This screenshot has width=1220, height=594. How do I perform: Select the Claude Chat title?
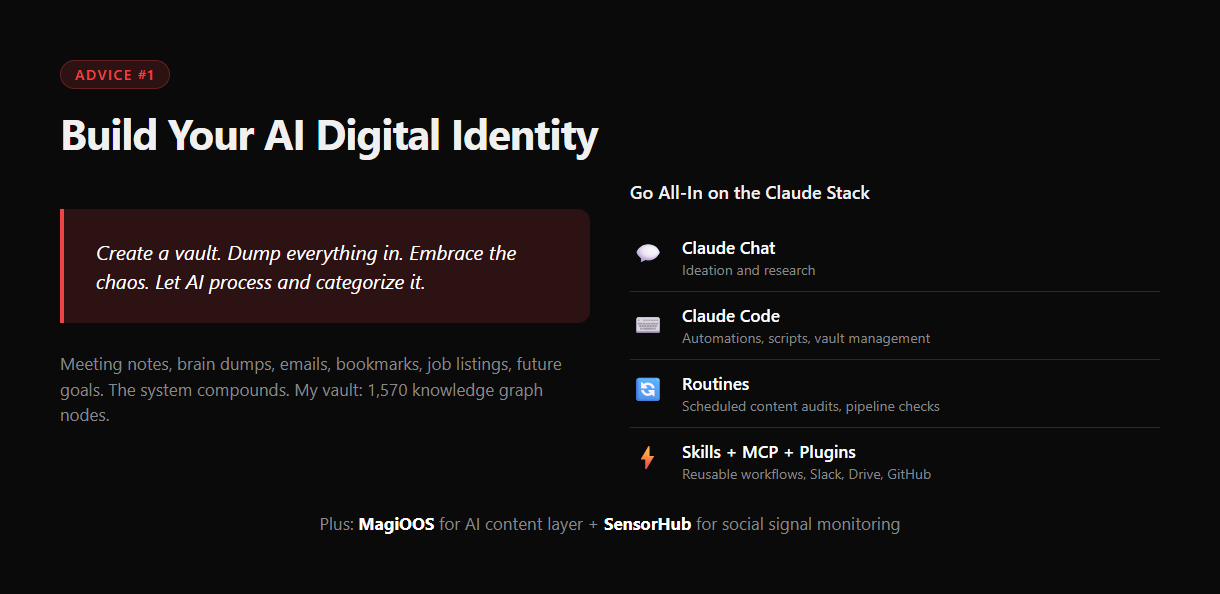(729, 248)
